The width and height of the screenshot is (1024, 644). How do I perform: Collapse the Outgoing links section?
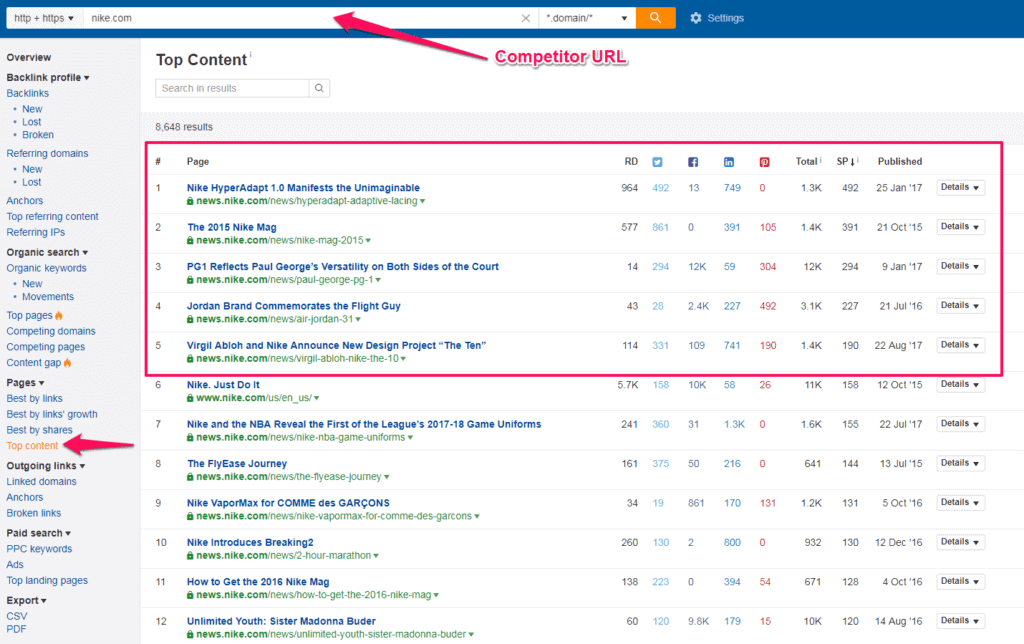[x=46, y=466]
